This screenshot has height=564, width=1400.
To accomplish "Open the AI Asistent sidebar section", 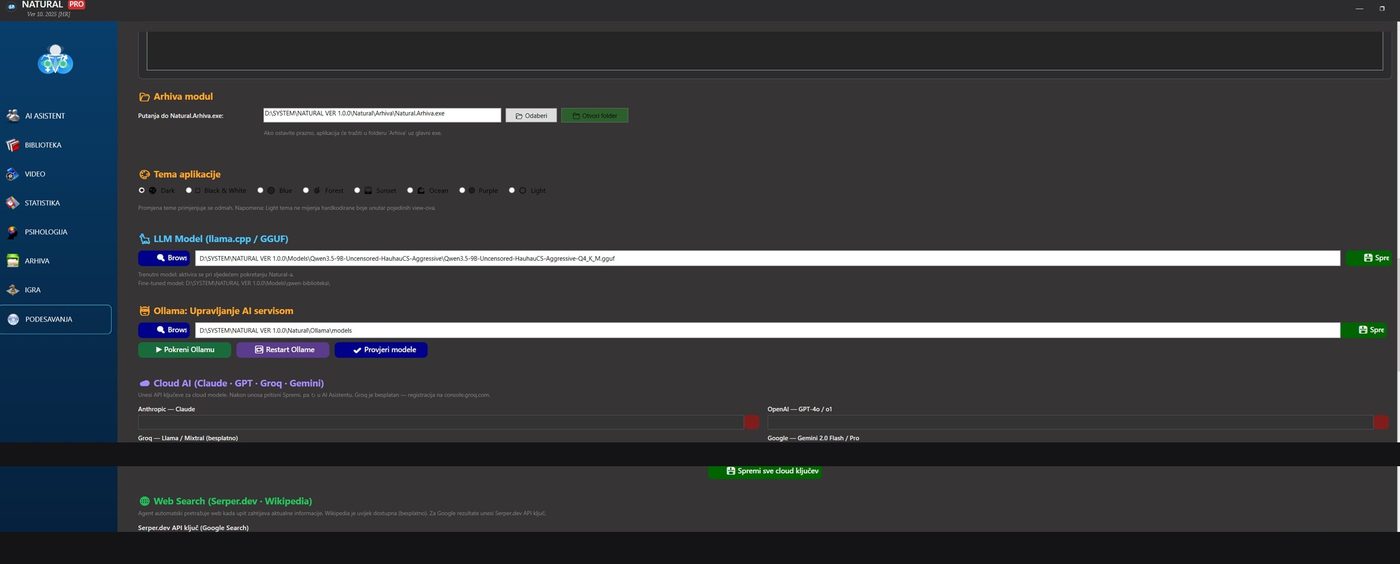I will pos(56,116).
